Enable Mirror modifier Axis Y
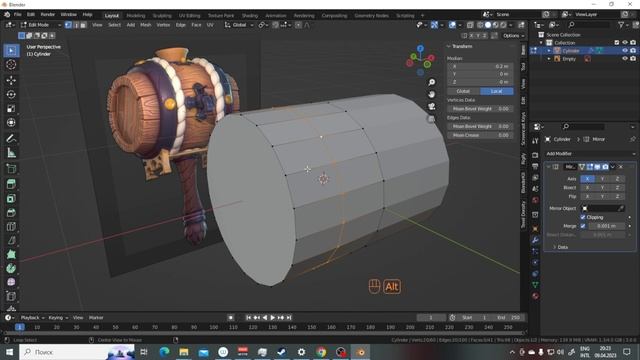 pyautogui.click(x=602, y=179)
